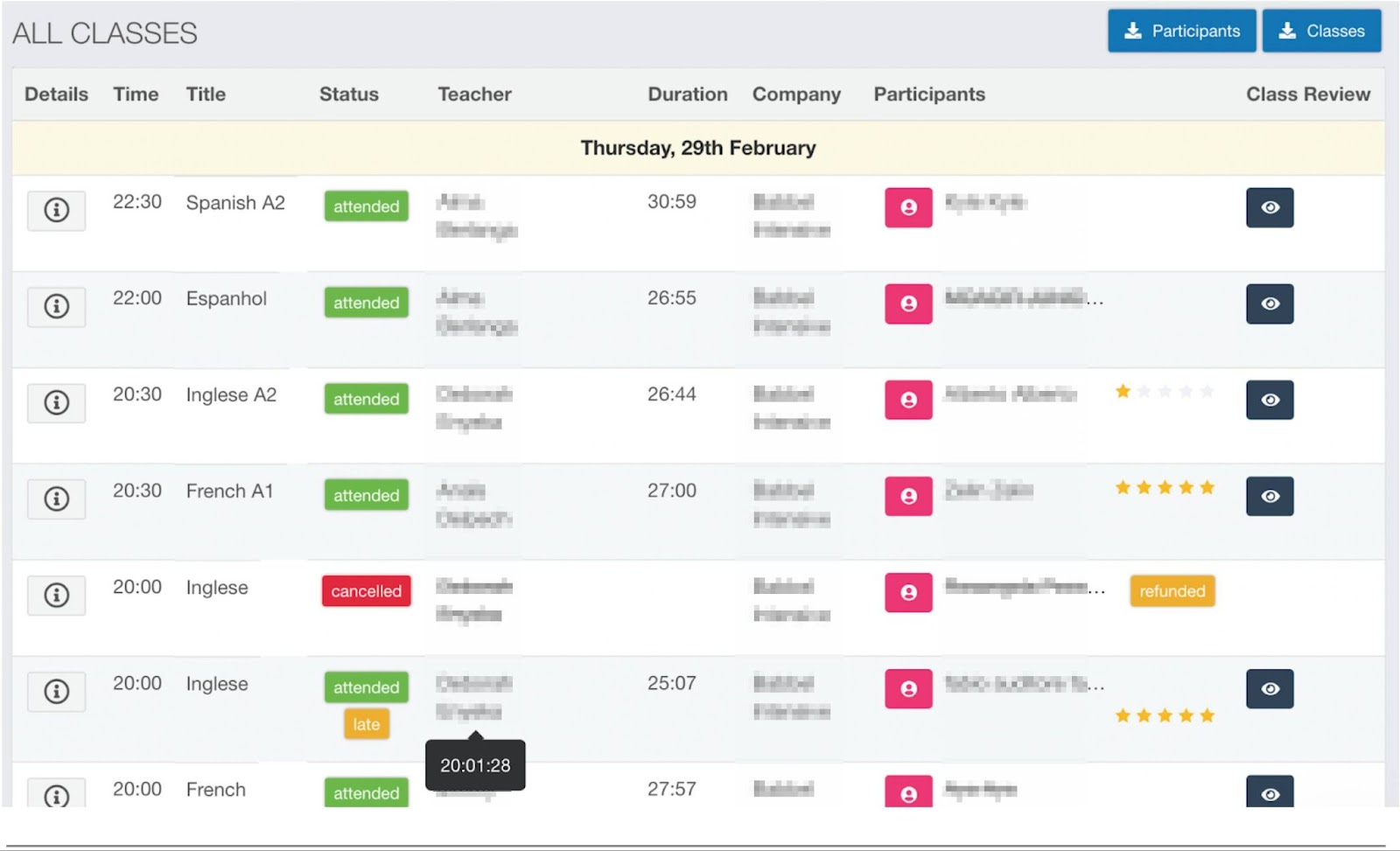The image size is (1400, 851).
Task: Download the Participants report
Action: coord(1181,30)
